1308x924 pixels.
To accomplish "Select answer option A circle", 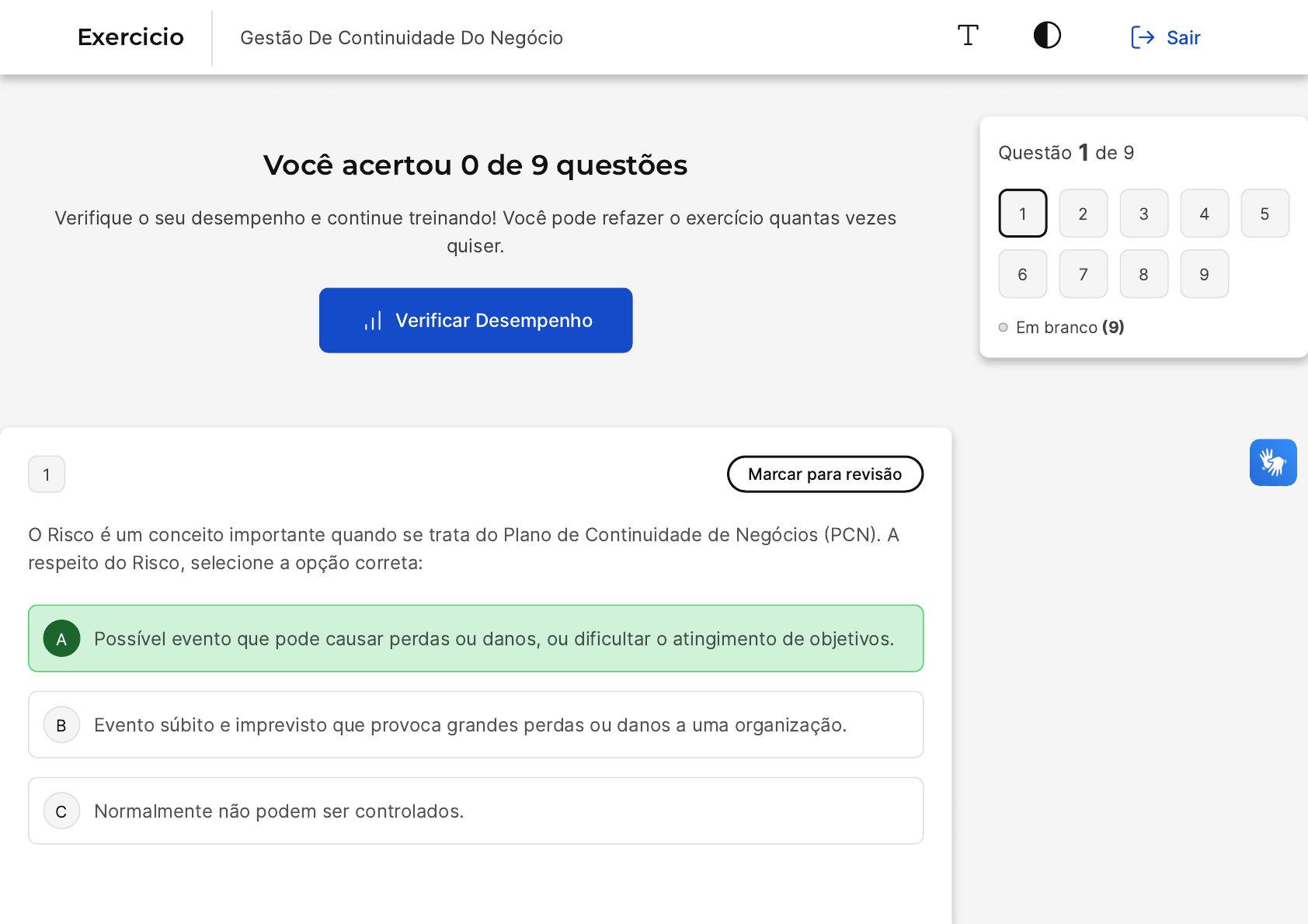I will (62, 639).
